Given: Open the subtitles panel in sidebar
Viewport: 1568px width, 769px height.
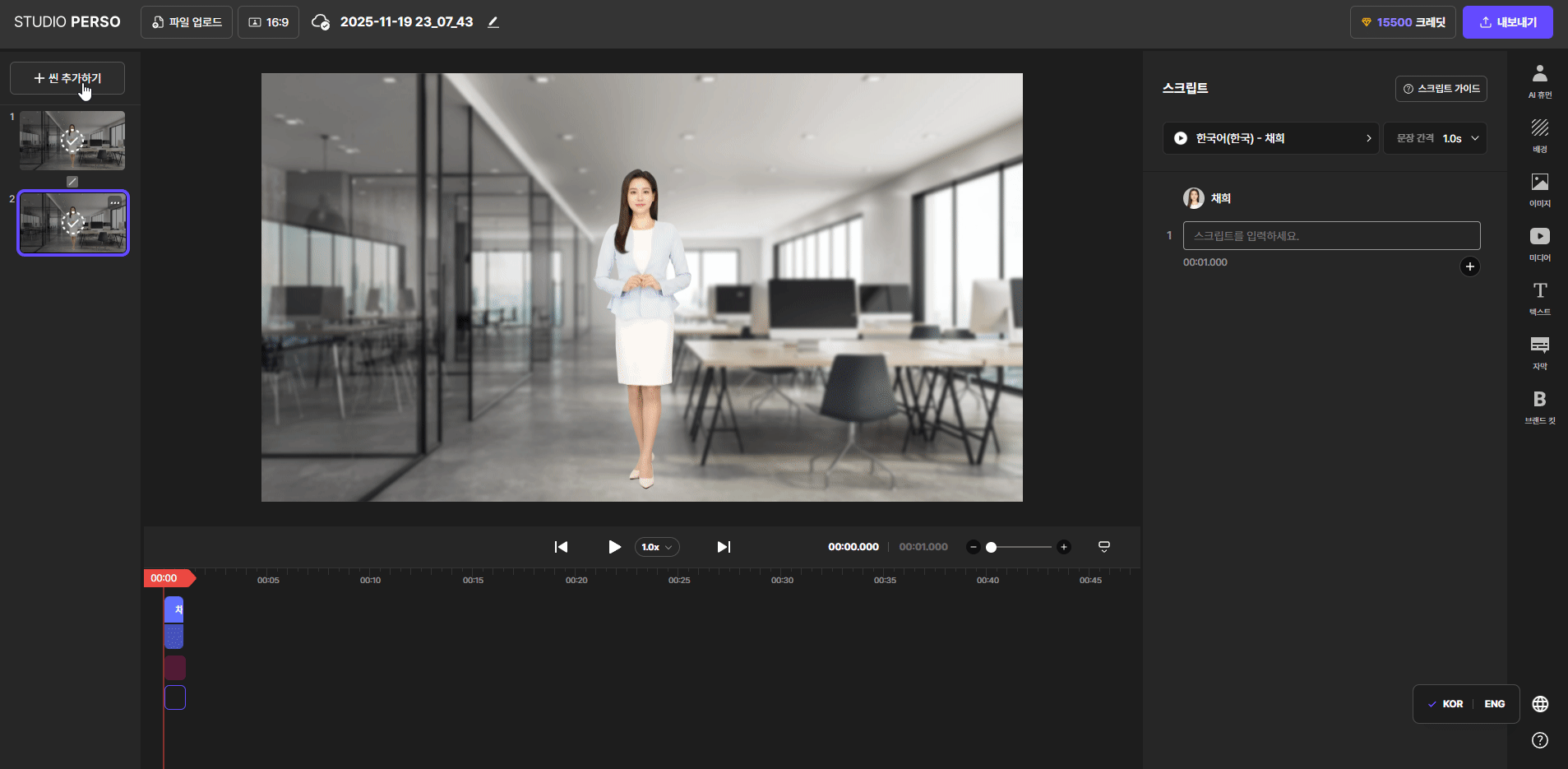Looking at the screenshot, I should click(x=1539, y=353).
